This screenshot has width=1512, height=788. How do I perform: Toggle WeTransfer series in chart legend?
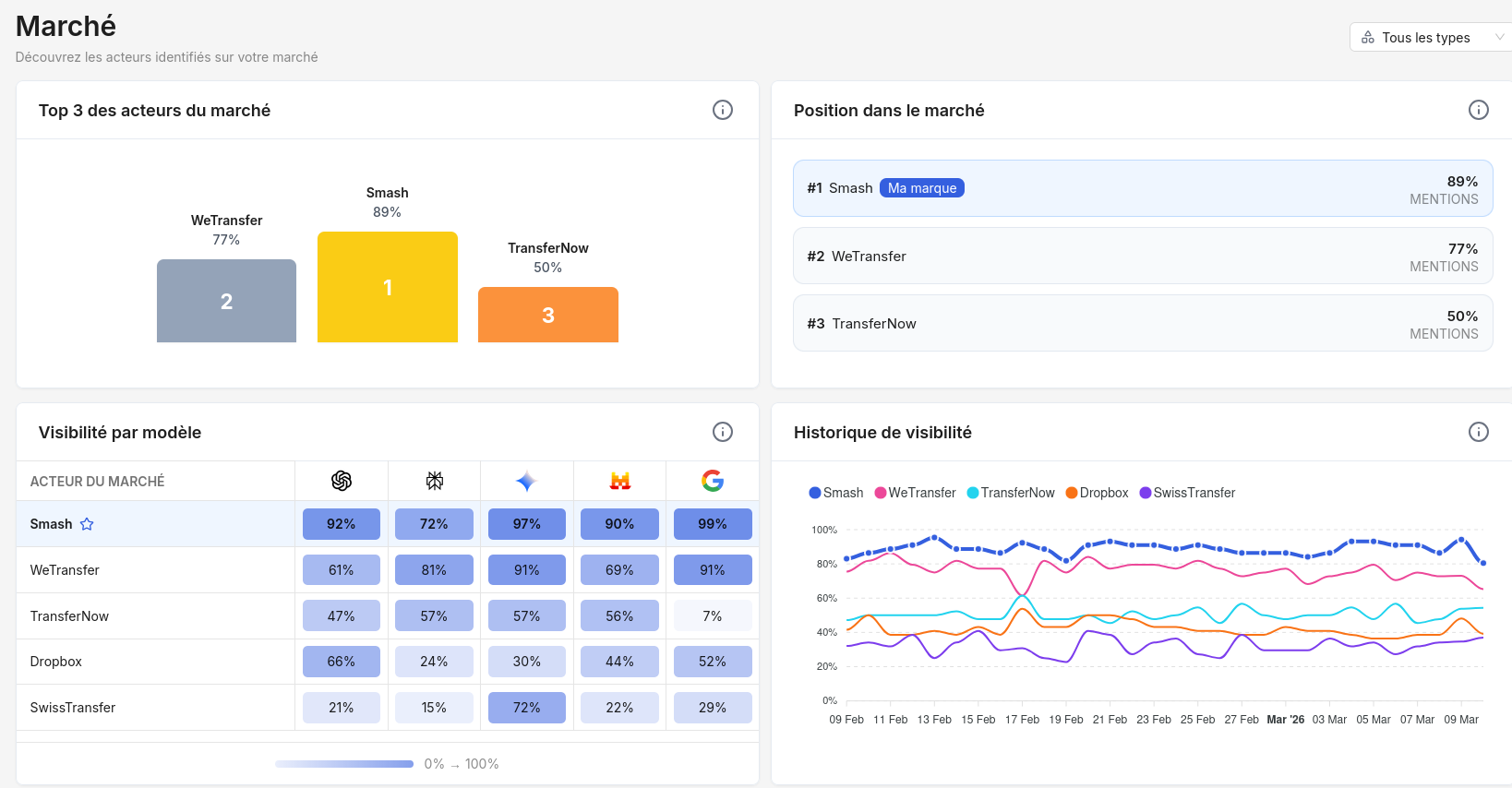(x=916, y=493)
